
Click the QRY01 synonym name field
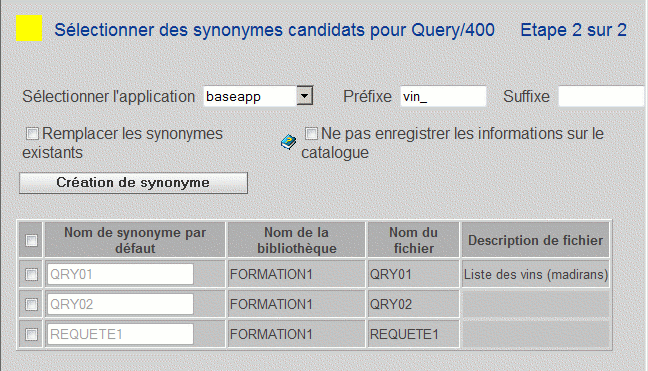(x=120, y=274)
